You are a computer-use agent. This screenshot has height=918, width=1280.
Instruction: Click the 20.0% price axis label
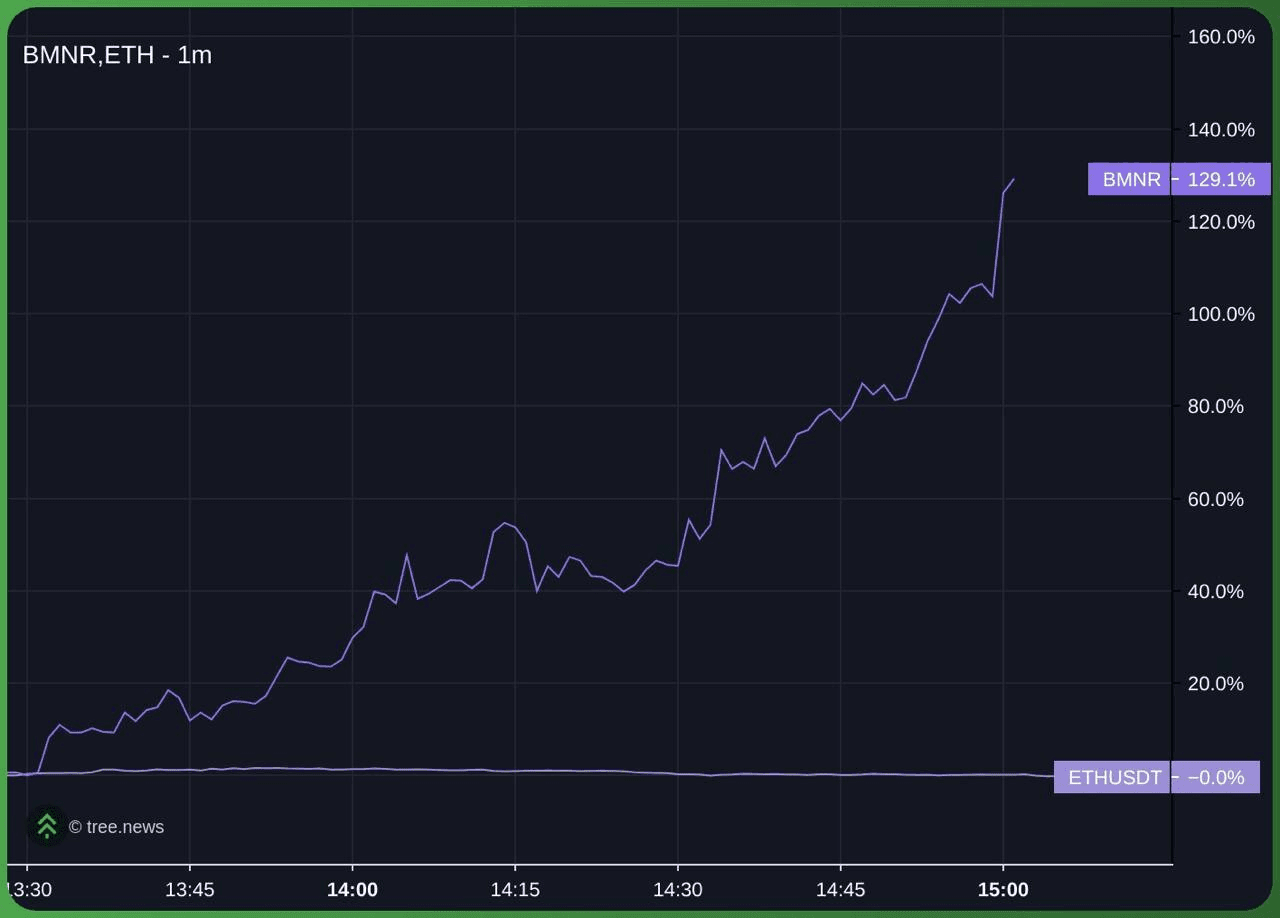(1215, 683)
